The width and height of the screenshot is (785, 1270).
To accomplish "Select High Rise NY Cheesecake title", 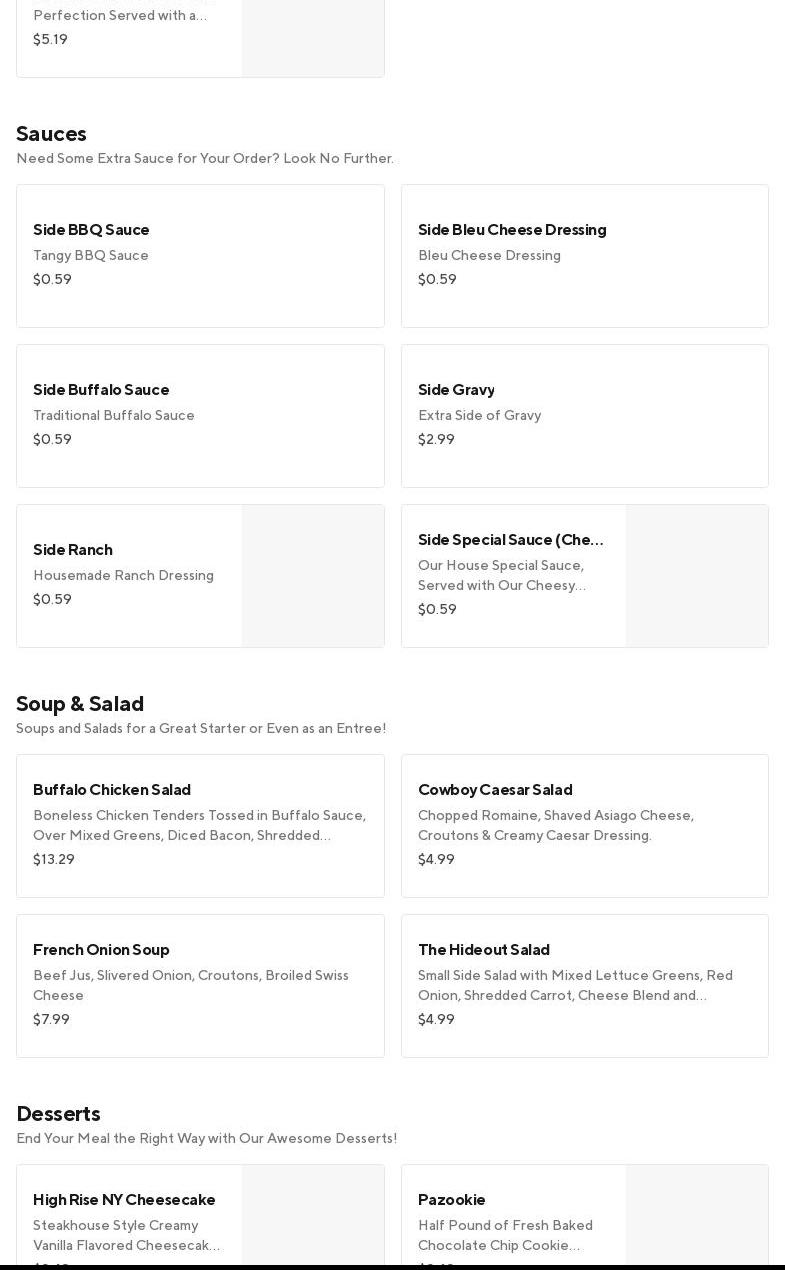I will (124, 1199).
